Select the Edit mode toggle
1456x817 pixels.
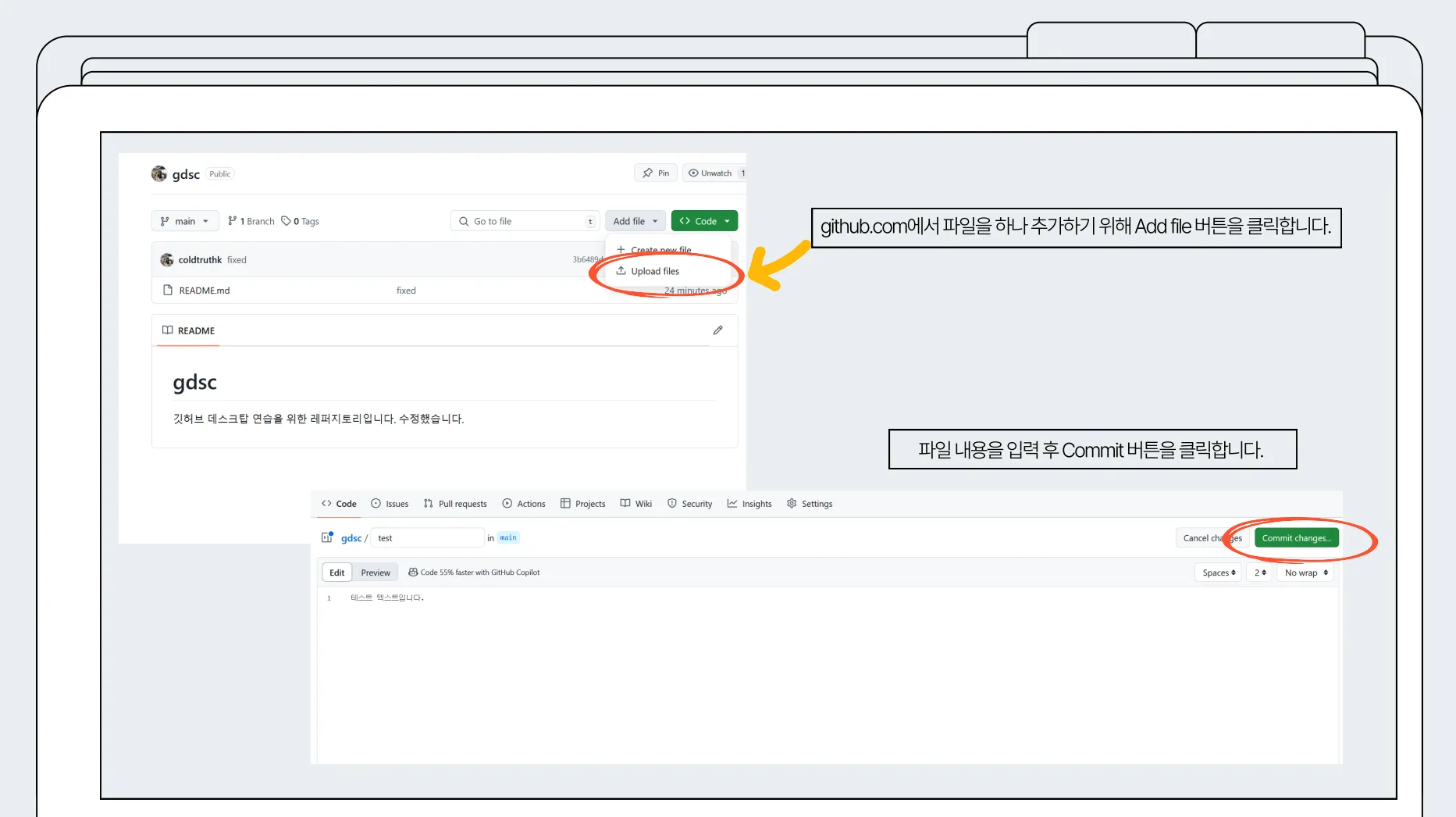(337, 573)
